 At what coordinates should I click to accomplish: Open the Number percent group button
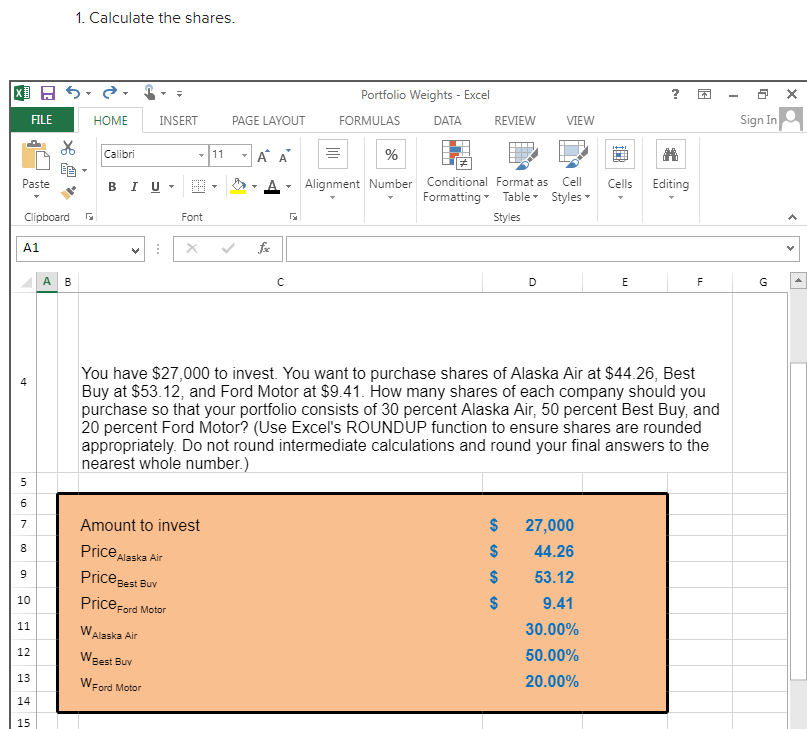[391, 170]
